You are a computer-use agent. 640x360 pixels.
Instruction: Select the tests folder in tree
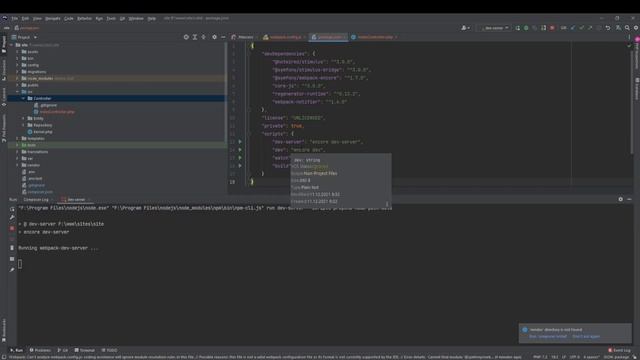(31, 145)
